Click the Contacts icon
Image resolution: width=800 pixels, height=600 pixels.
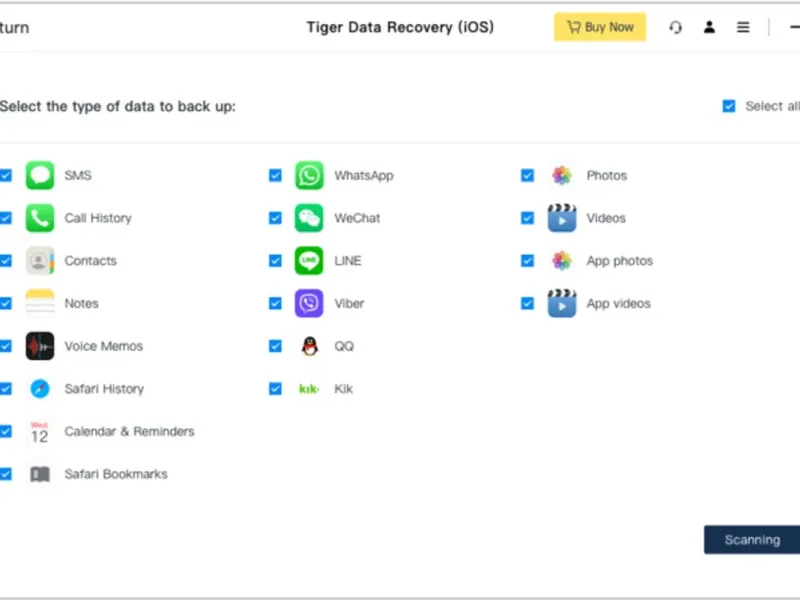click(40, 261)
